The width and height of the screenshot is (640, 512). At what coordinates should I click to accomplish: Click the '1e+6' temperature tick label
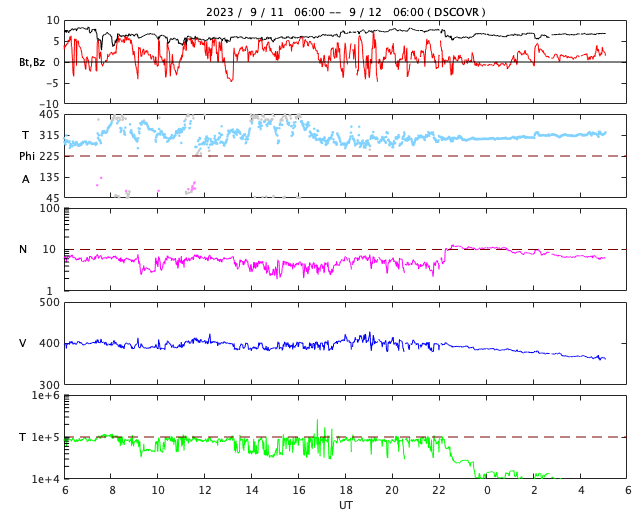45,395
